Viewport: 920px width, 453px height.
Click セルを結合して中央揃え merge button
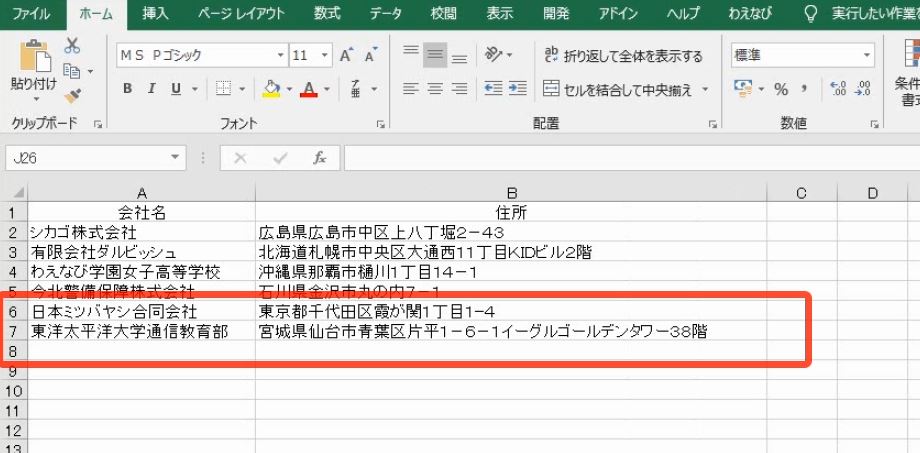[618, 89]
